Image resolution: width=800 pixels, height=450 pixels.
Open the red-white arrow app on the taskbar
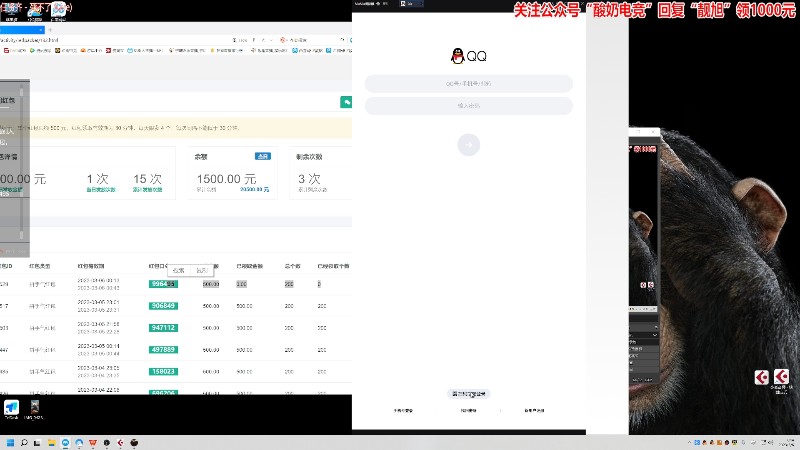(x=120, y=443)
